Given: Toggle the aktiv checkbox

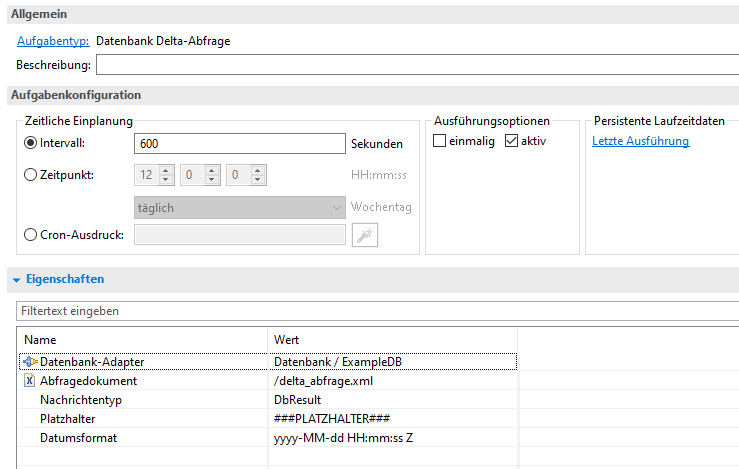Looking at the screenshot, I should [511, 141].
